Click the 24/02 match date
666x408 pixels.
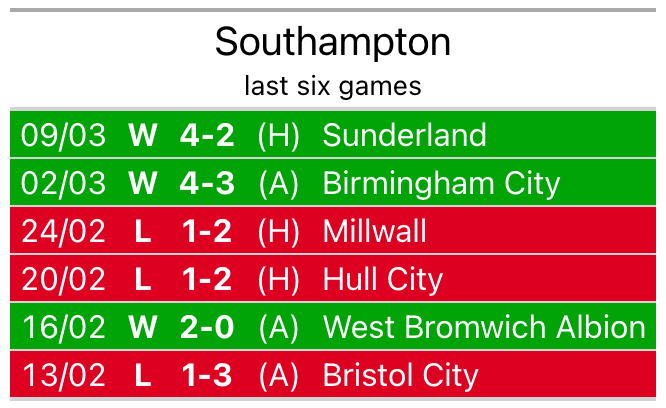(63, 231)
